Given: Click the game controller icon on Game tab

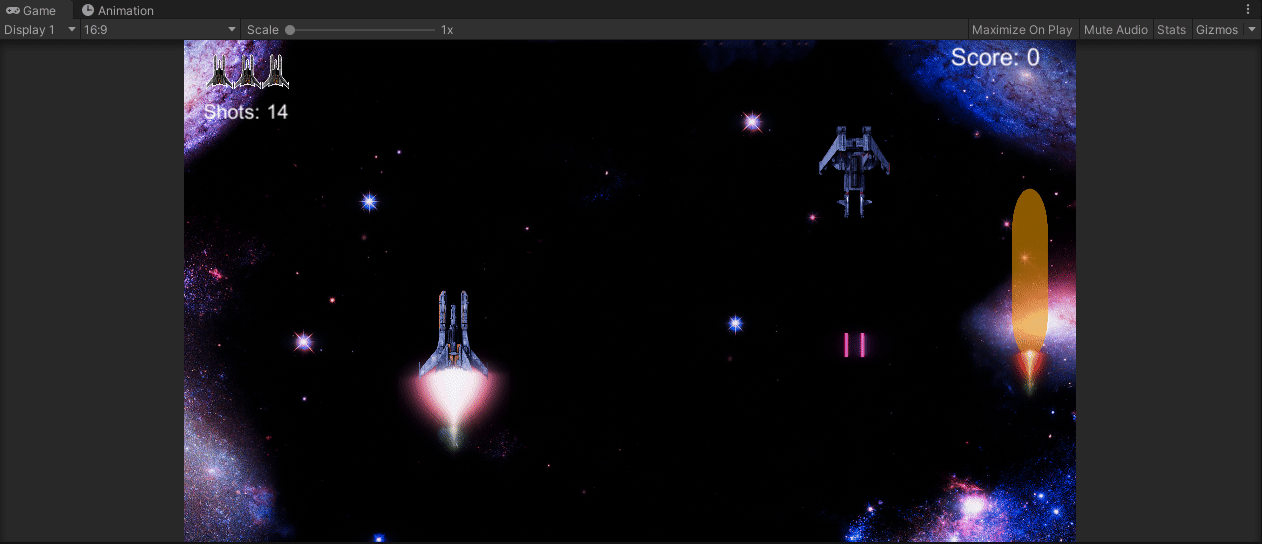Looking at the screenshot, I should pos(13,10).
